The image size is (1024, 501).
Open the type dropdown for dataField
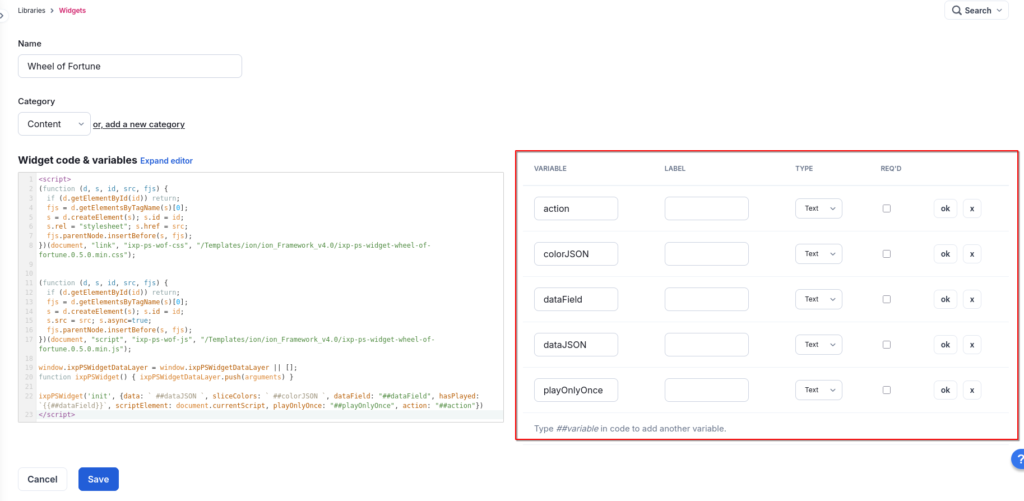(818, 299)
